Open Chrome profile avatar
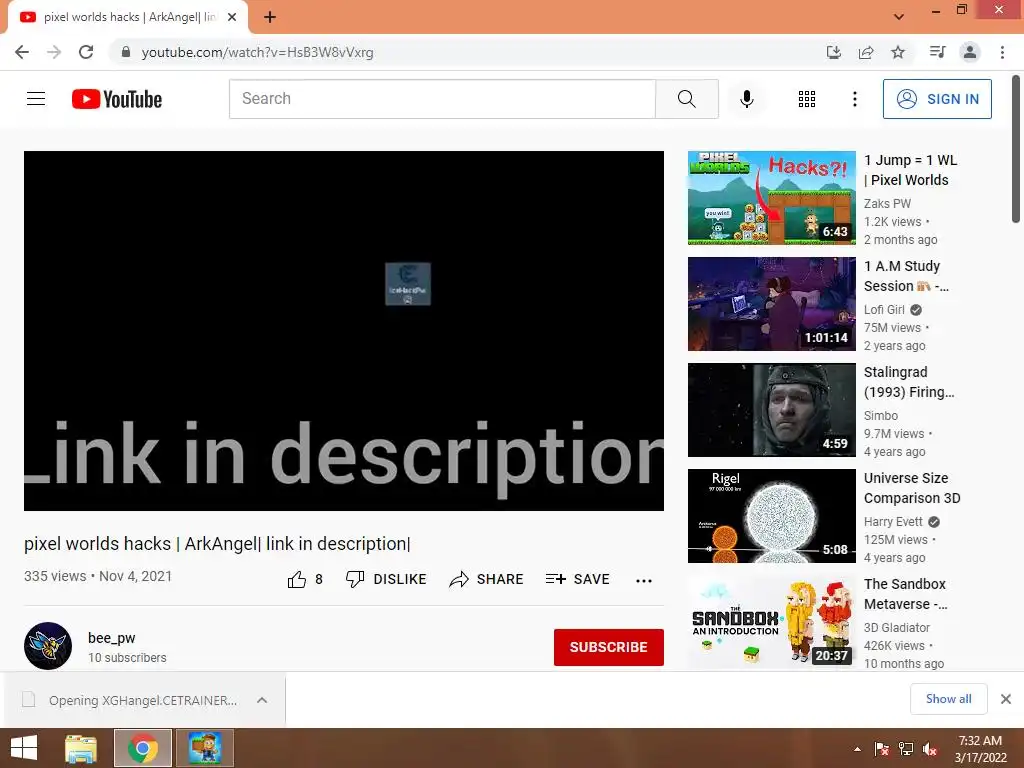The height and width of the screenshot is (768, 1024). click(970, 52)
